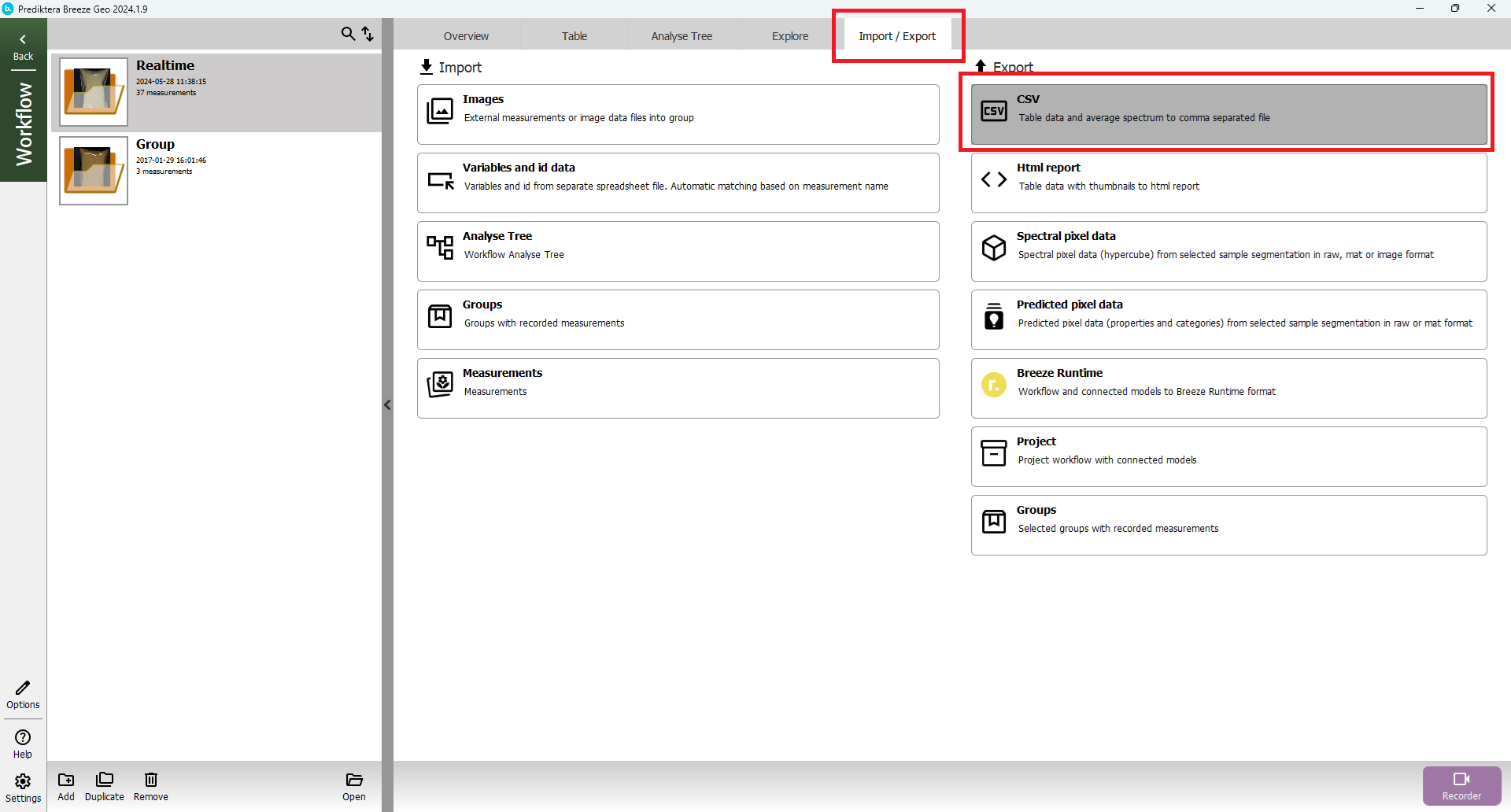The image size is (1511, 812).
Task: Click the sort order arrows icon
Action: coord(368,34)
